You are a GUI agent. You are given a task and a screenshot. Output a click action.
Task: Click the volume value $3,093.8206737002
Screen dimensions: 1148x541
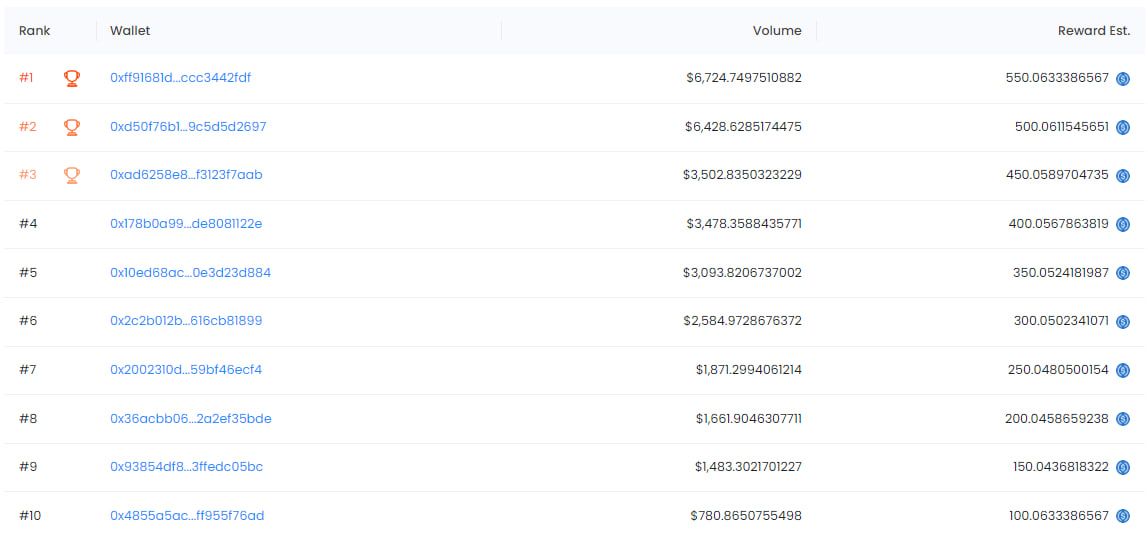coord(742,272)
